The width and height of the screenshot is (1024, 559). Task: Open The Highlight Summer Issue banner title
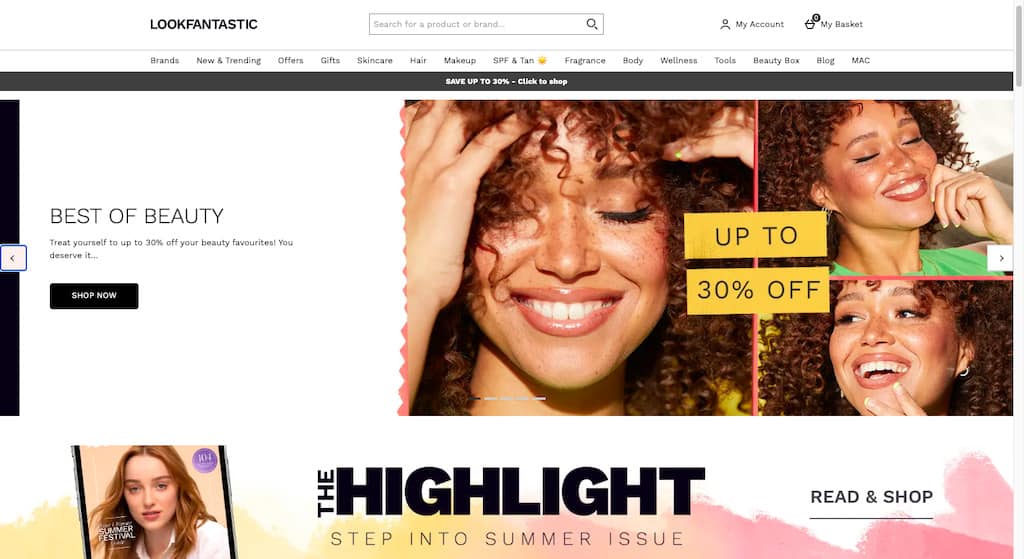511,506
